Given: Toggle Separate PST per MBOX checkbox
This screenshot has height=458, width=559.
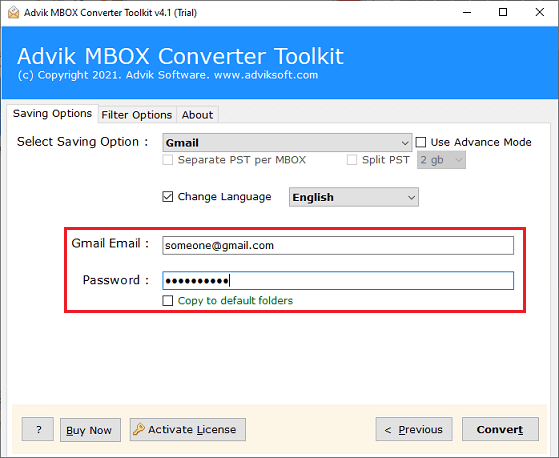Looking at the screenshot, I should point(168,160).
